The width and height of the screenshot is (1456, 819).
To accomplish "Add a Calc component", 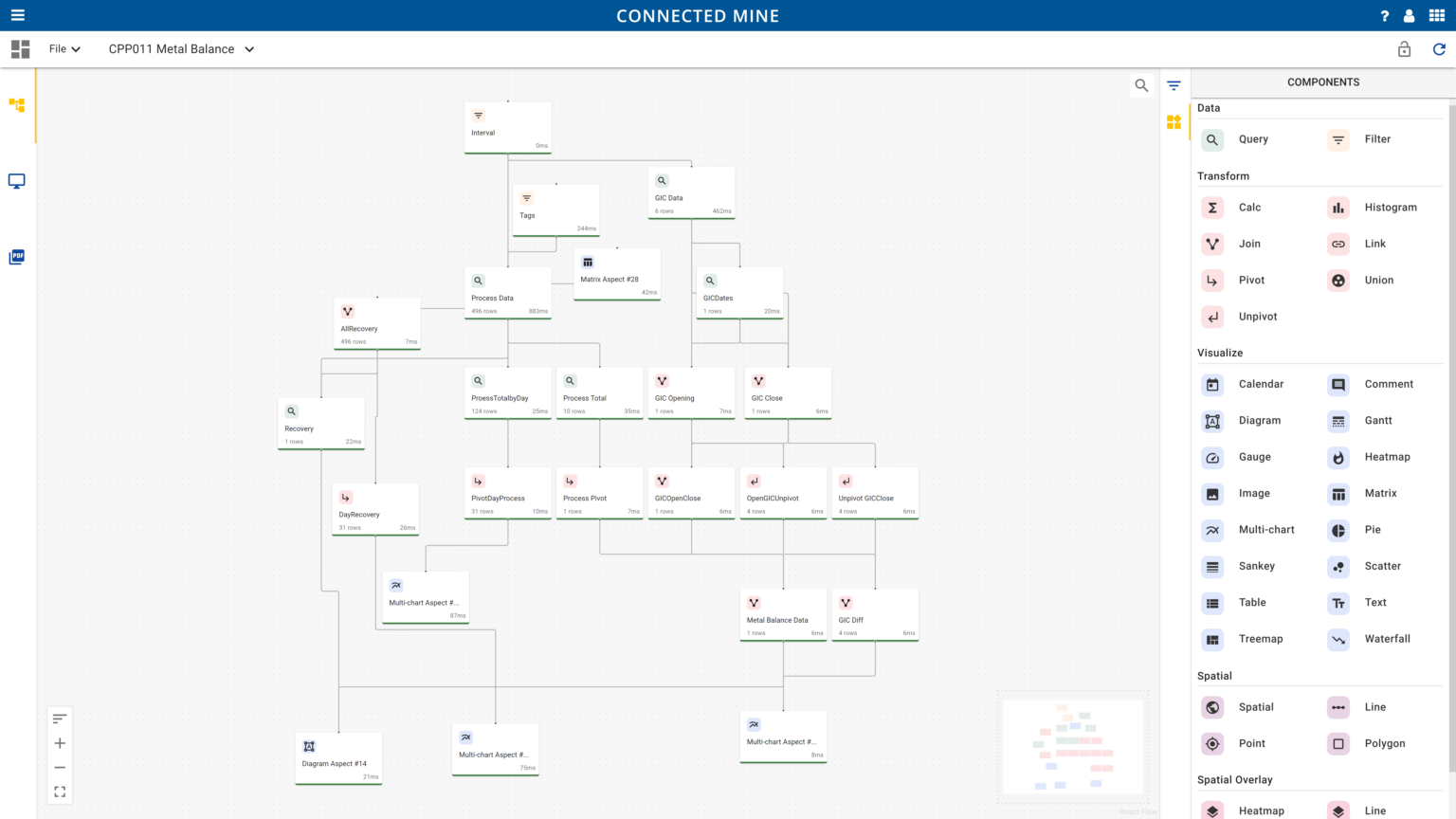I will tap(1249, 208).
